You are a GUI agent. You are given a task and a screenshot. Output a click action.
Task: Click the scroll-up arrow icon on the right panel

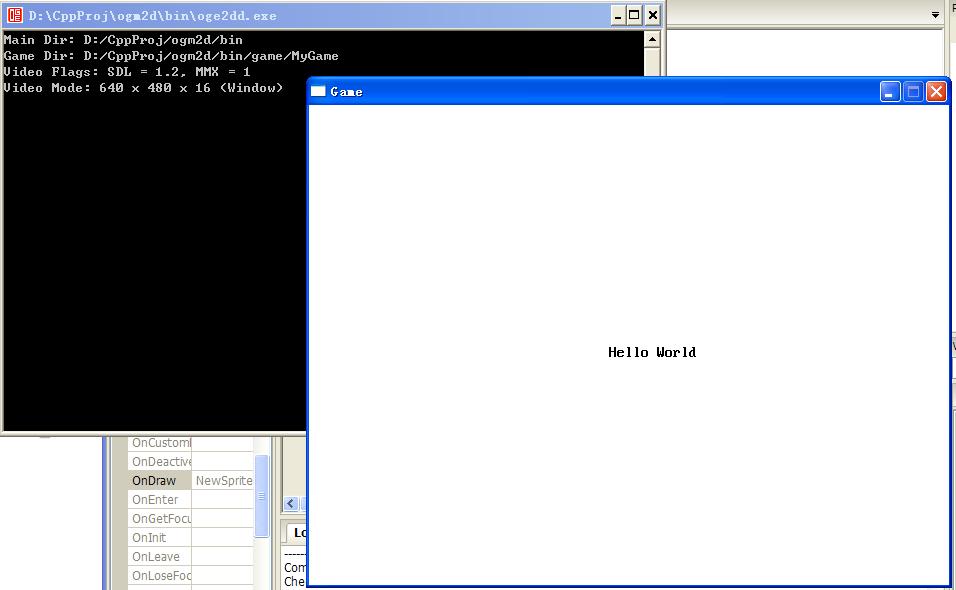(x=653, y=39)
